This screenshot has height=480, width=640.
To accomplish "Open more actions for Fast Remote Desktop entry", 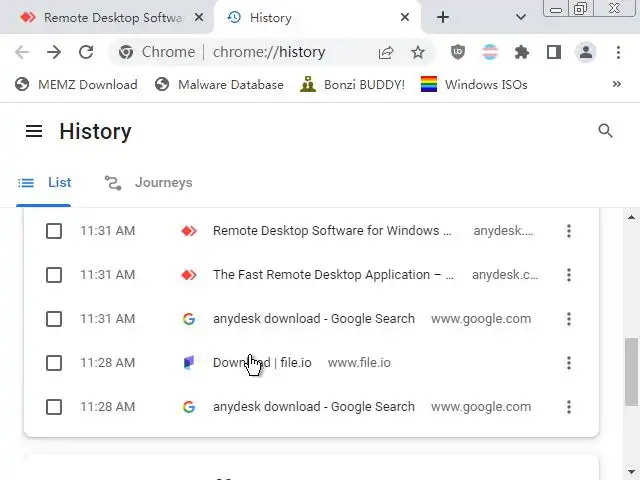I will point(569,275).
